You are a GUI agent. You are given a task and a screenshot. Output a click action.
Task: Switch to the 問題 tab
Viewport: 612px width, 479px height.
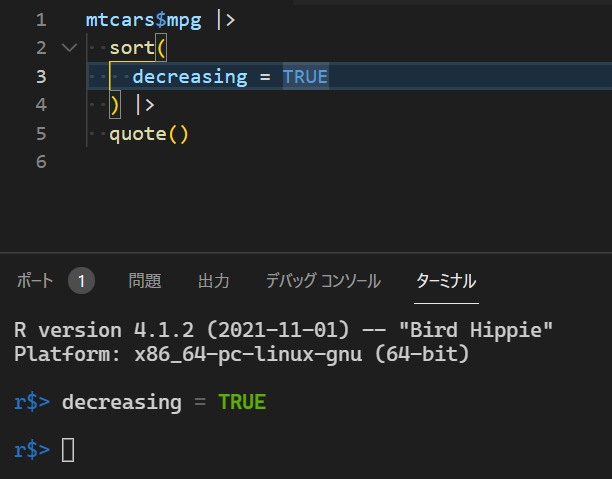click(x=145, y=281)
